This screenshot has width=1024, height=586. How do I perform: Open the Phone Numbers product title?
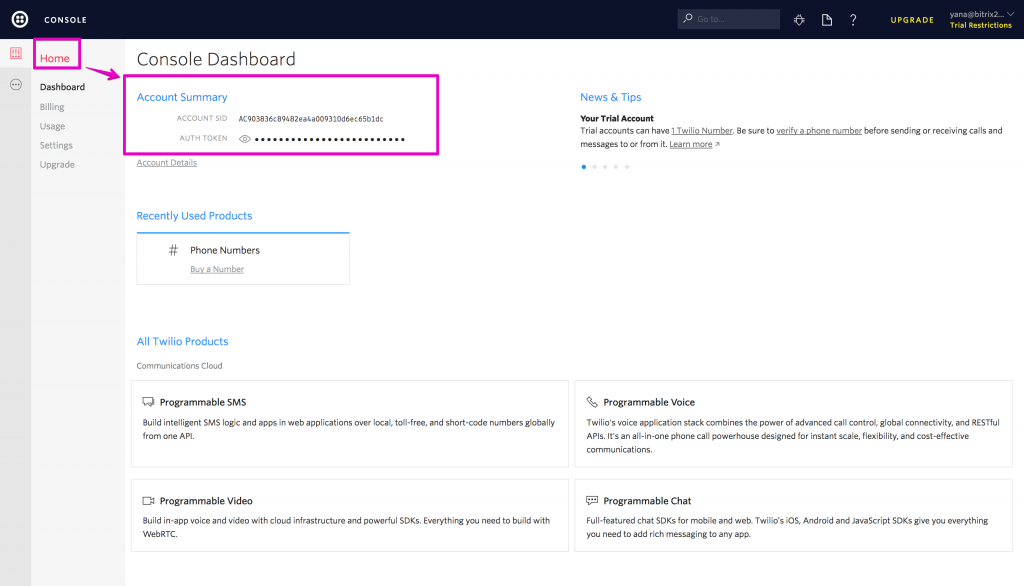tap(225, 250)
